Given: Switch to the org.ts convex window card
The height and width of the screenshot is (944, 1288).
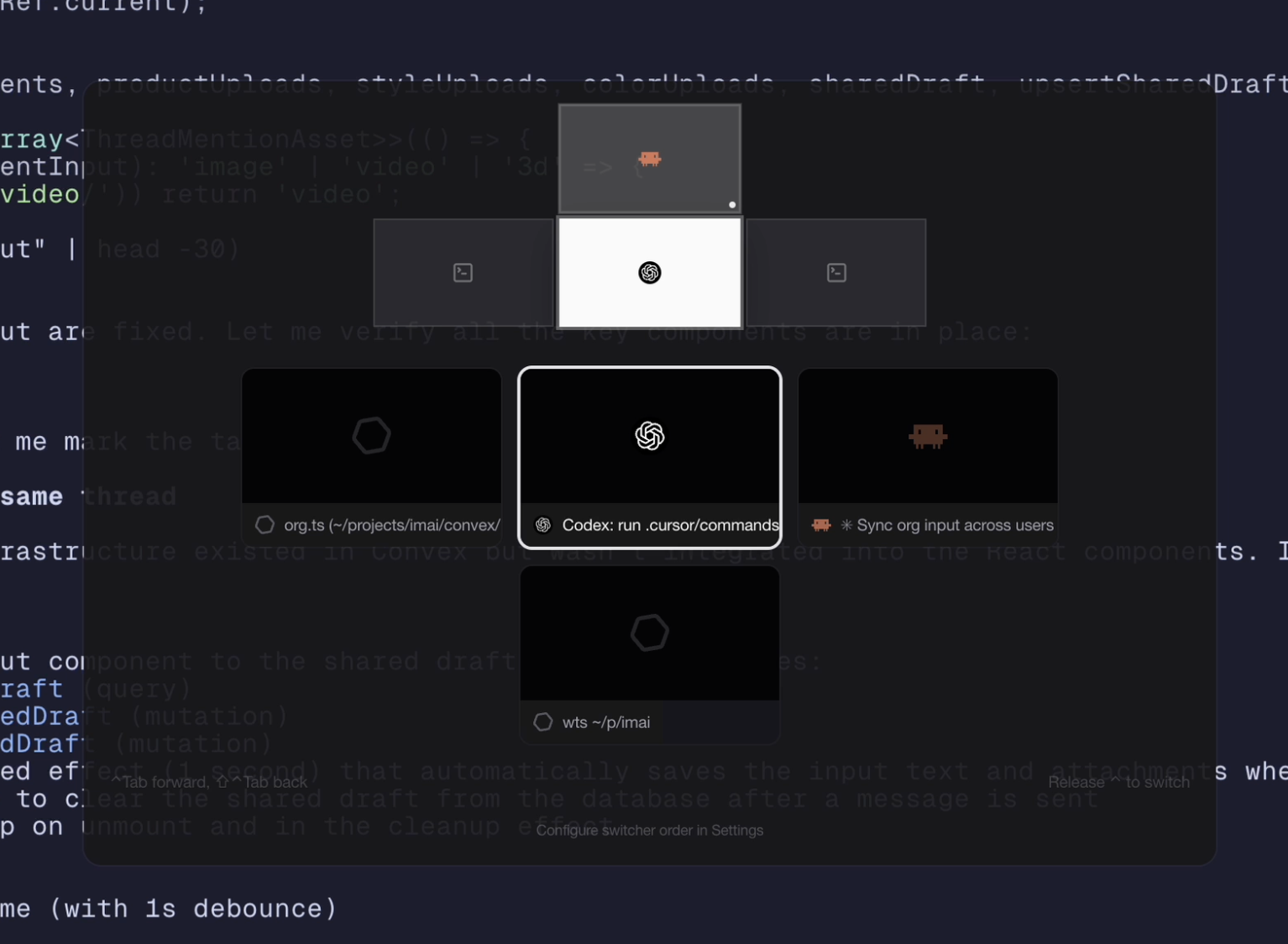Looking at the screenshot, I should (x=372, y=458).
